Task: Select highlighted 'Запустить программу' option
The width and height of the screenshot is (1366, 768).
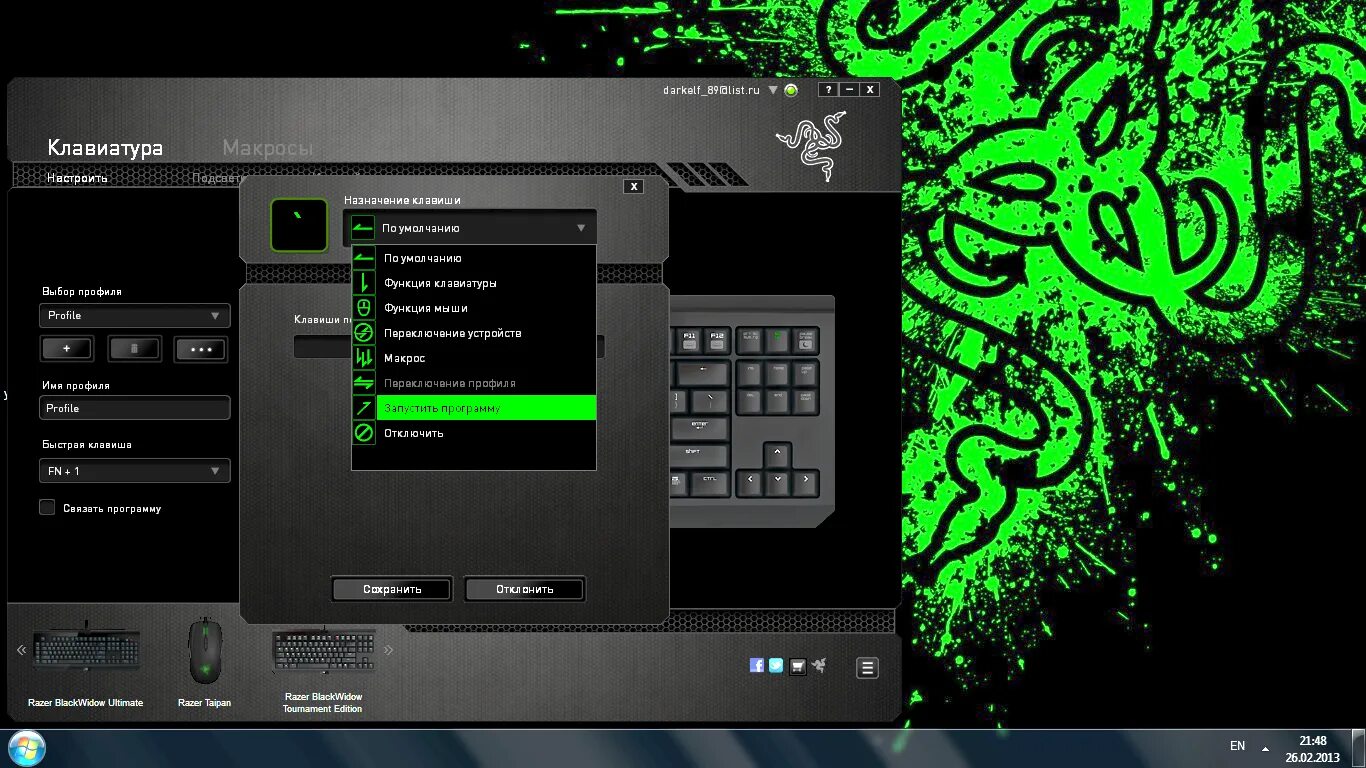Action: (473, 408)
